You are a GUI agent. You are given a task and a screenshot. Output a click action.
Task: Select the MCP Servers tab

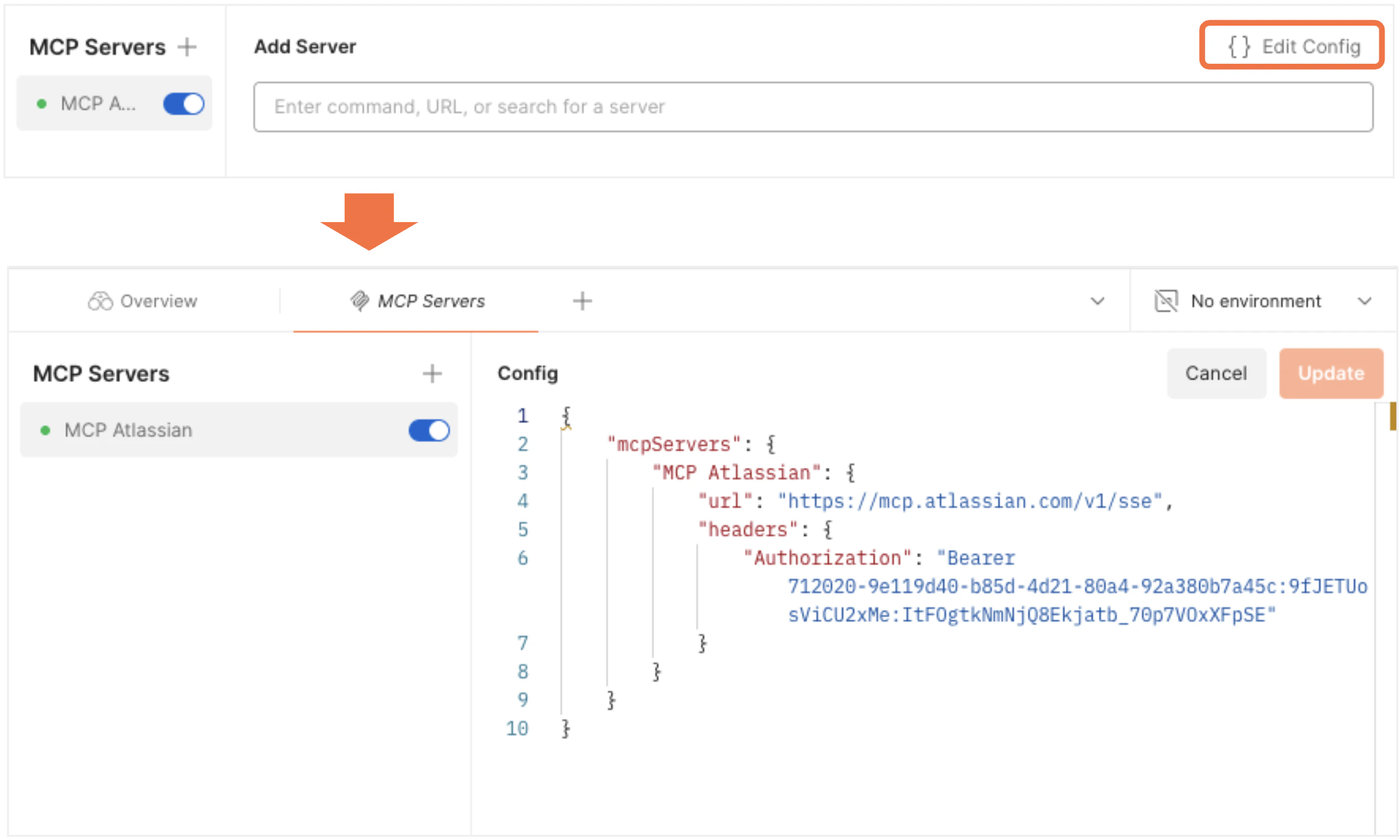coord(430,301)
